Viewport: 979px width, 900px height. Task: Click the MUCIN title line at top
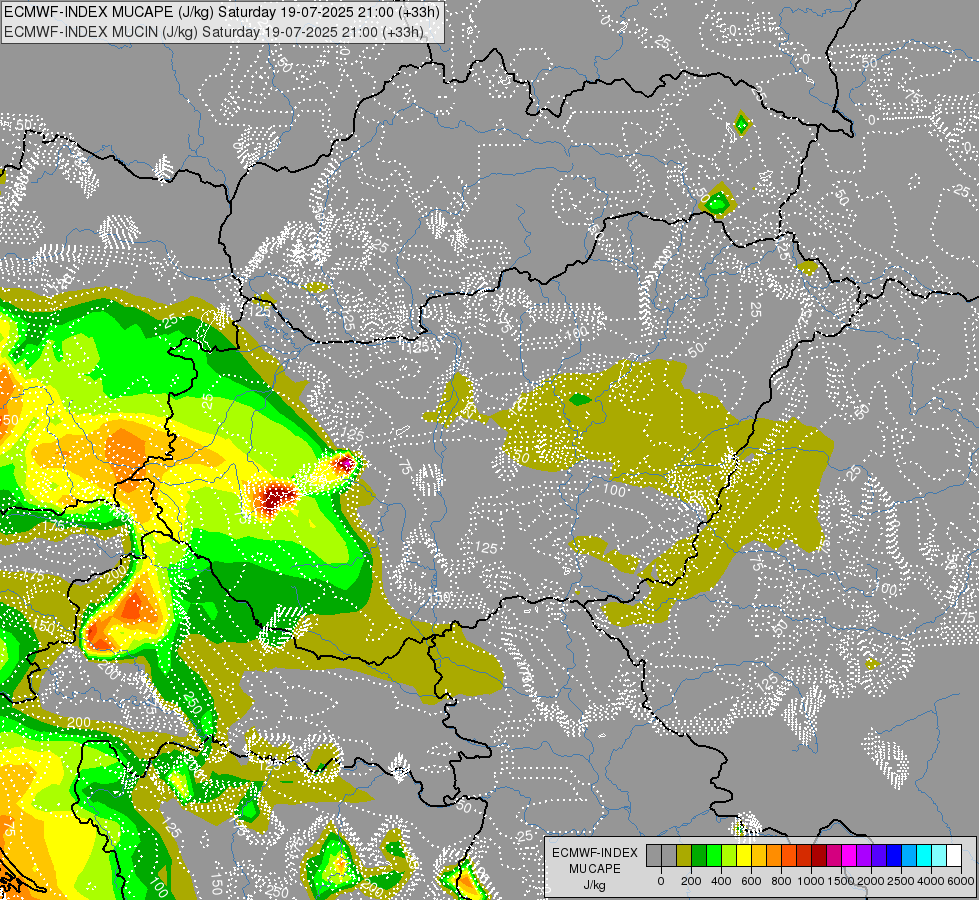point(214,32)
